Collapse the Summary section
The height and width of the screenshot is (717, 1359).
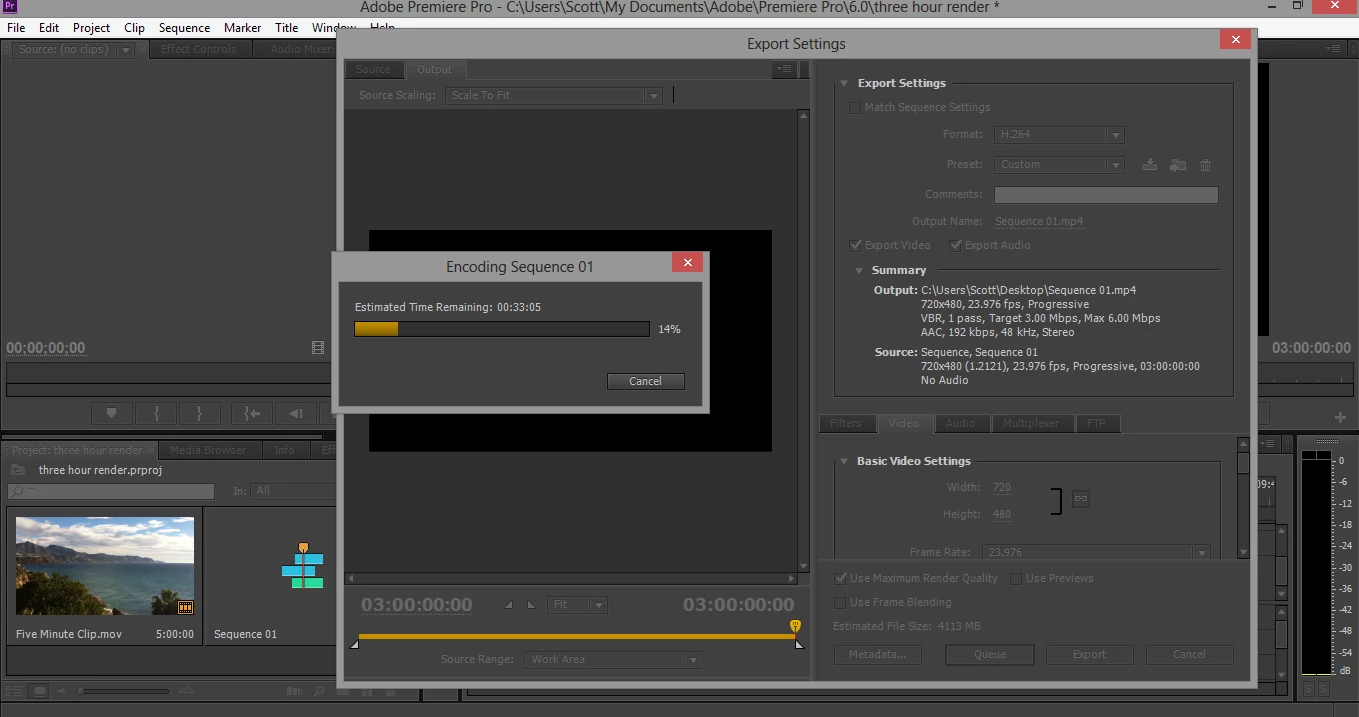click(859, 271)
